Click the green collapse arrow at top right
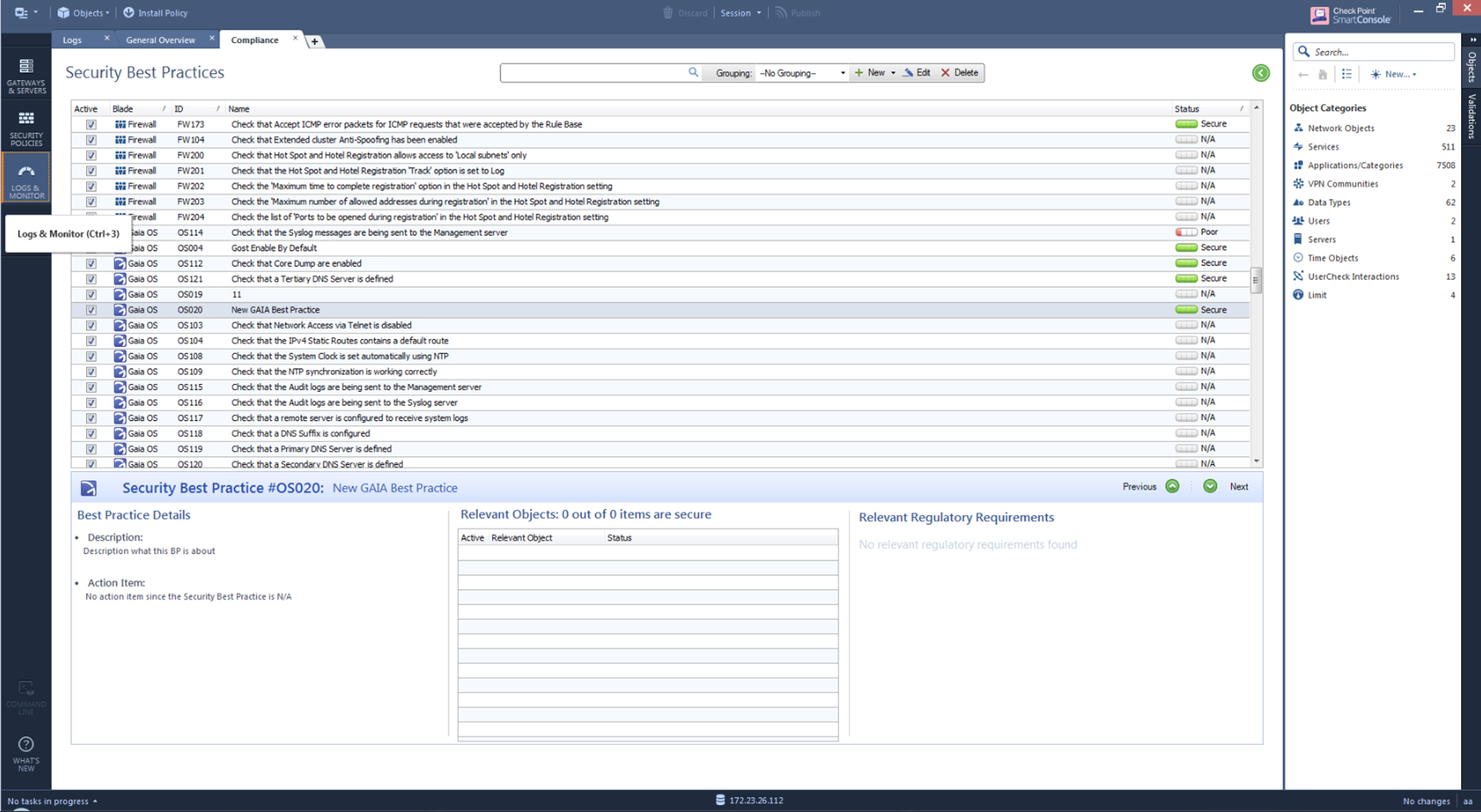 pyautogui.click(x=1261, y=73)
